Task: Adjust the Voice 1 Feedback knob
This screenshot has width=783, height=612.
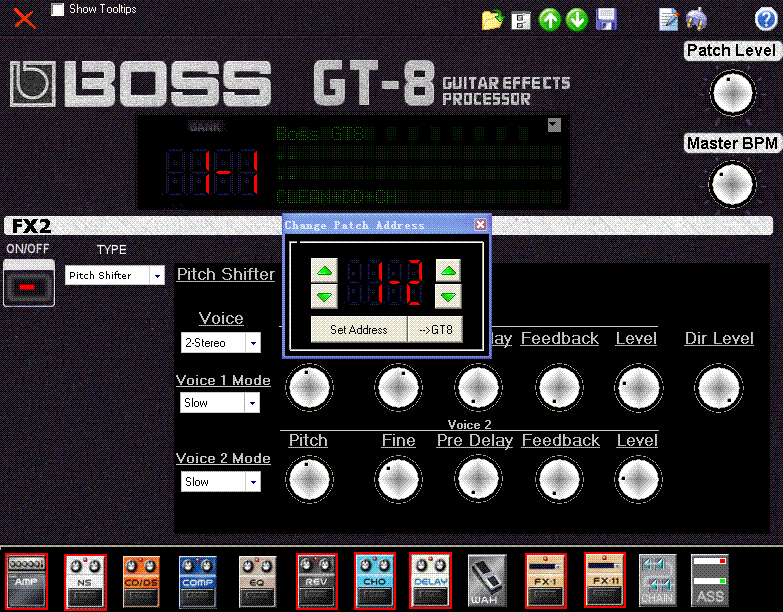Action: click(x=559, y=387)
